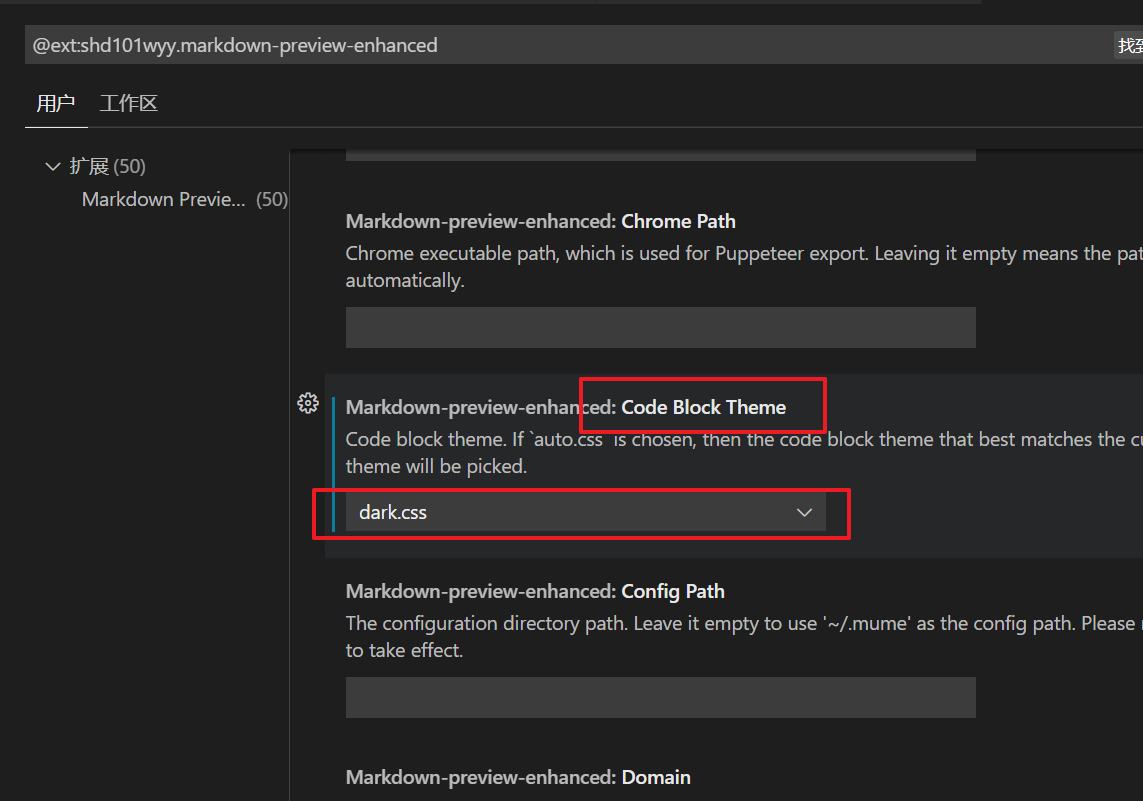Click the dropdown chevron on the dark.css selector
Image resolution: width=1143 pixels, height=801 pixels.
804,512
